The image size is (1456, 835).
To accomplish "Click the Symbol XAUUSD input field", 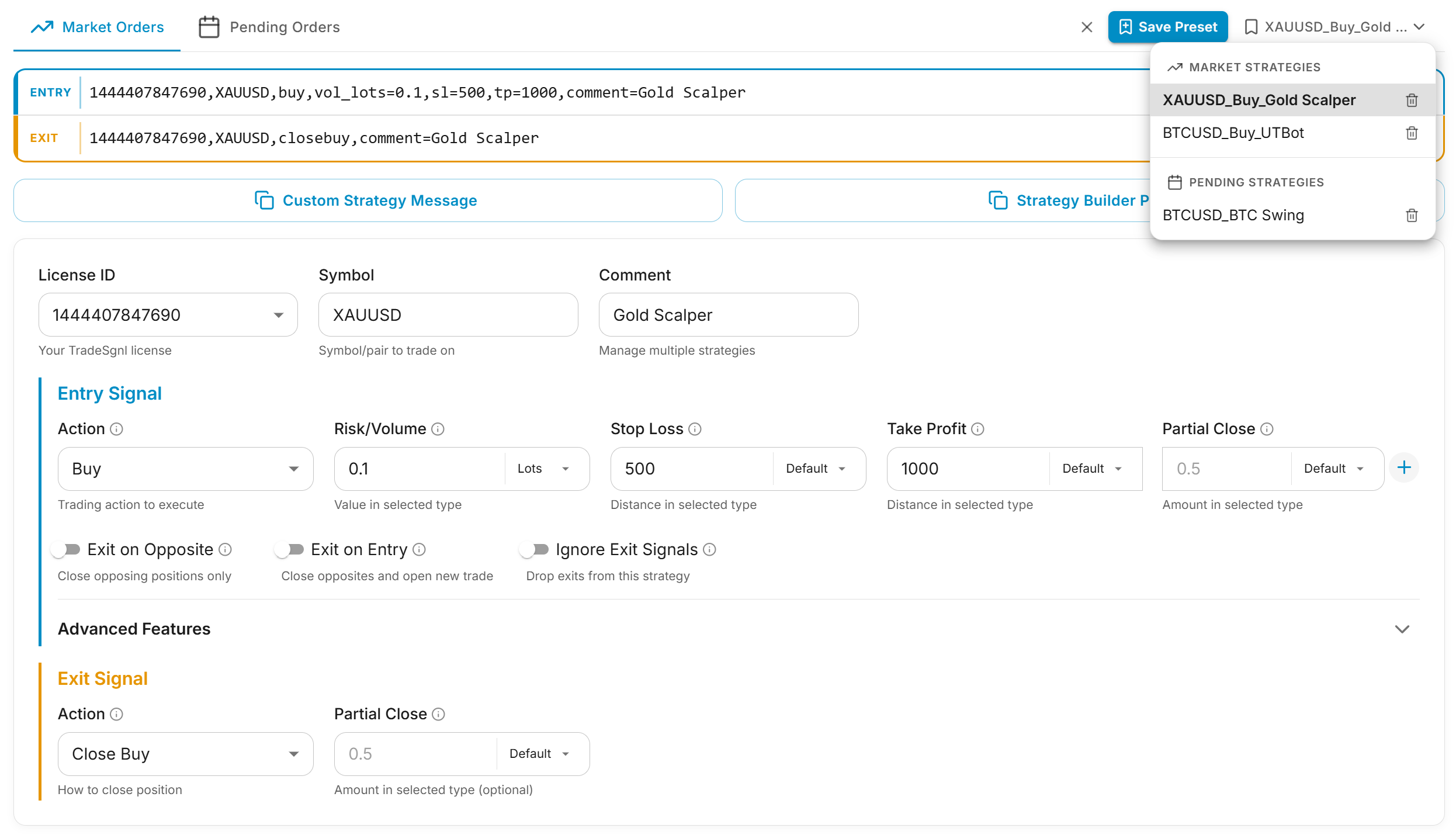I will tap(448, 315).
